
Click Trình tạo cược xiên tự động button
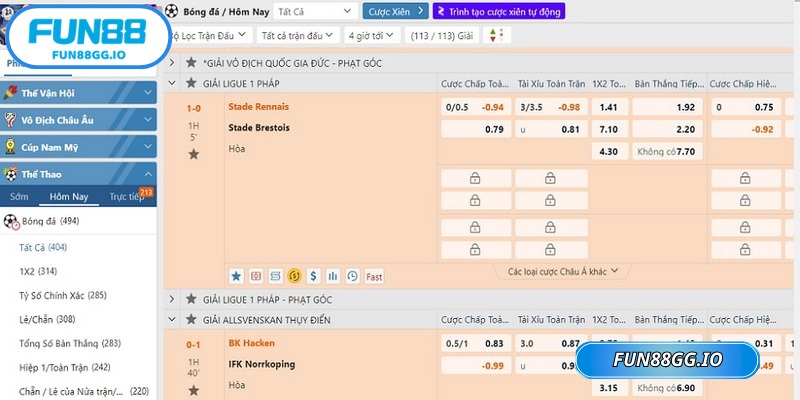point(499,11)
